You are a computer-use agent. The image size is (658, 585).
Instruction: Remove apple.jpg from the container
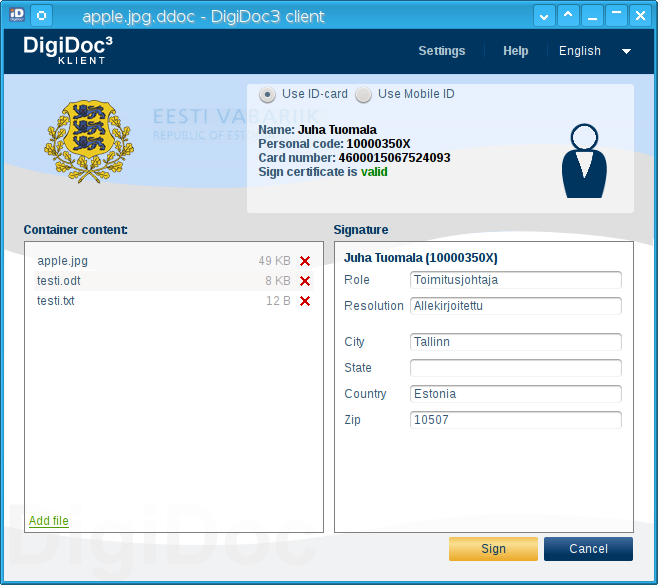click(x=305, y=261)
